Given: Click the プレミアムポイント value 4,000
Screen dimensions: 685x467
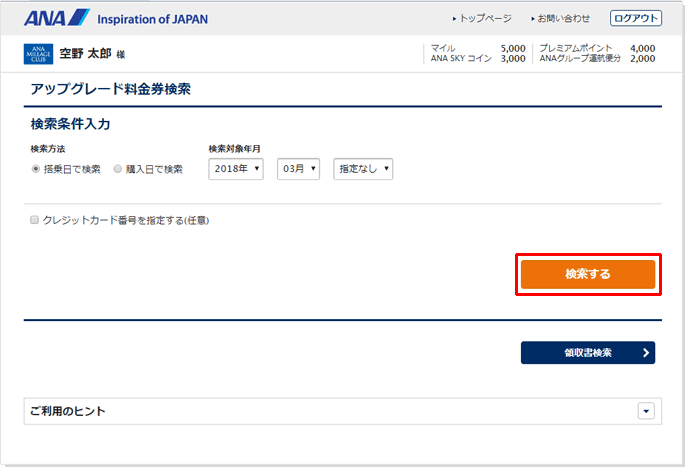Looking at the screenshot, I should [x=642, y=48].
